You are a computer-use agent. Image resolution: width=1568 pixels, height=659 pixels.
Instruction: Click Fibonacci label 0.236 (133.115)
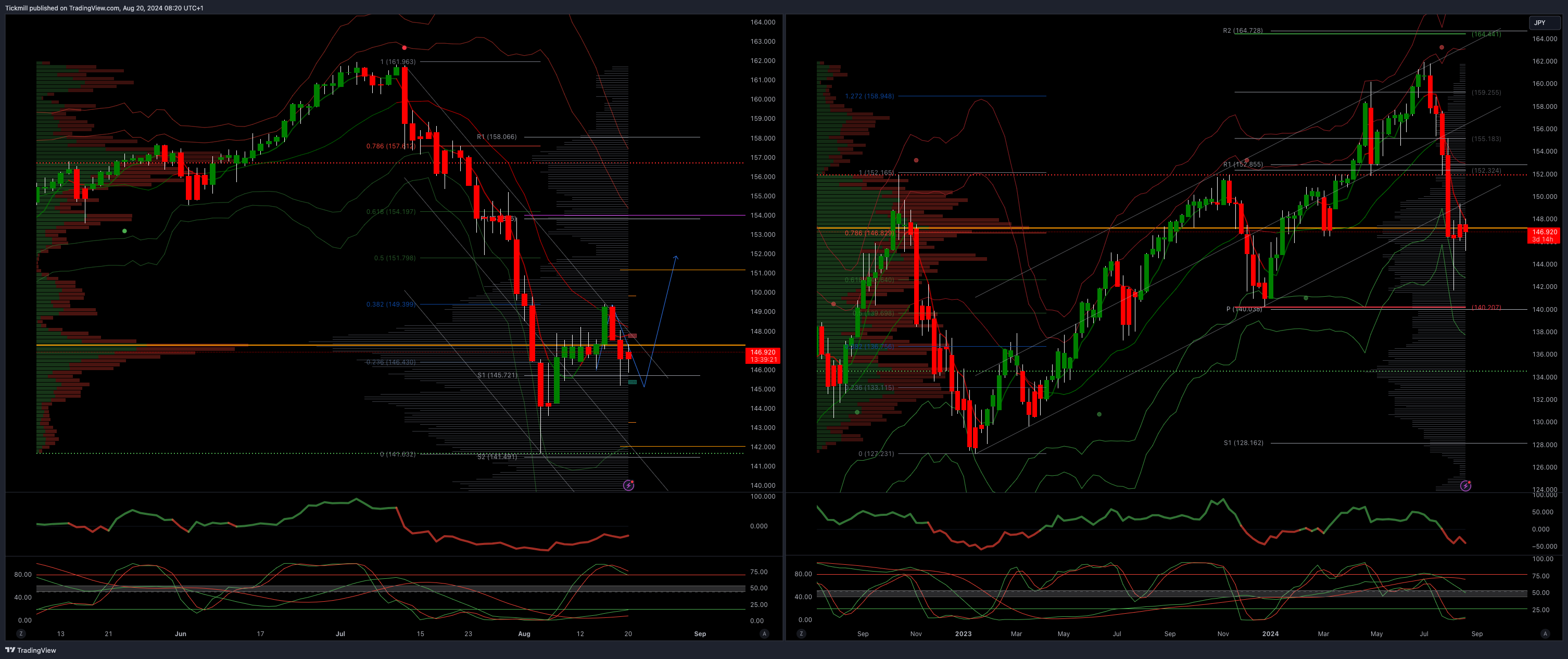click(x=870, y=388)
